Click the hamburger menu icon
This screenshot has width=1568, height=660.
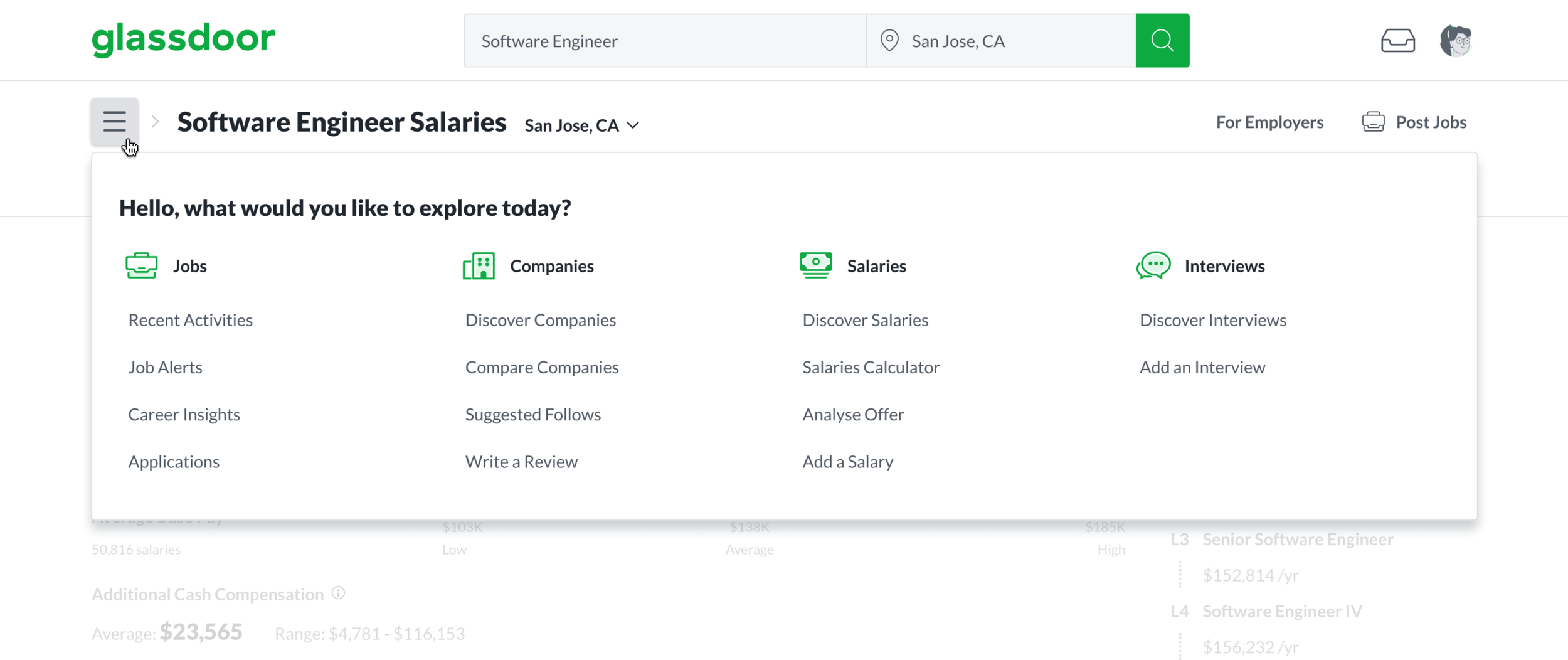click(x=115, y=121)
